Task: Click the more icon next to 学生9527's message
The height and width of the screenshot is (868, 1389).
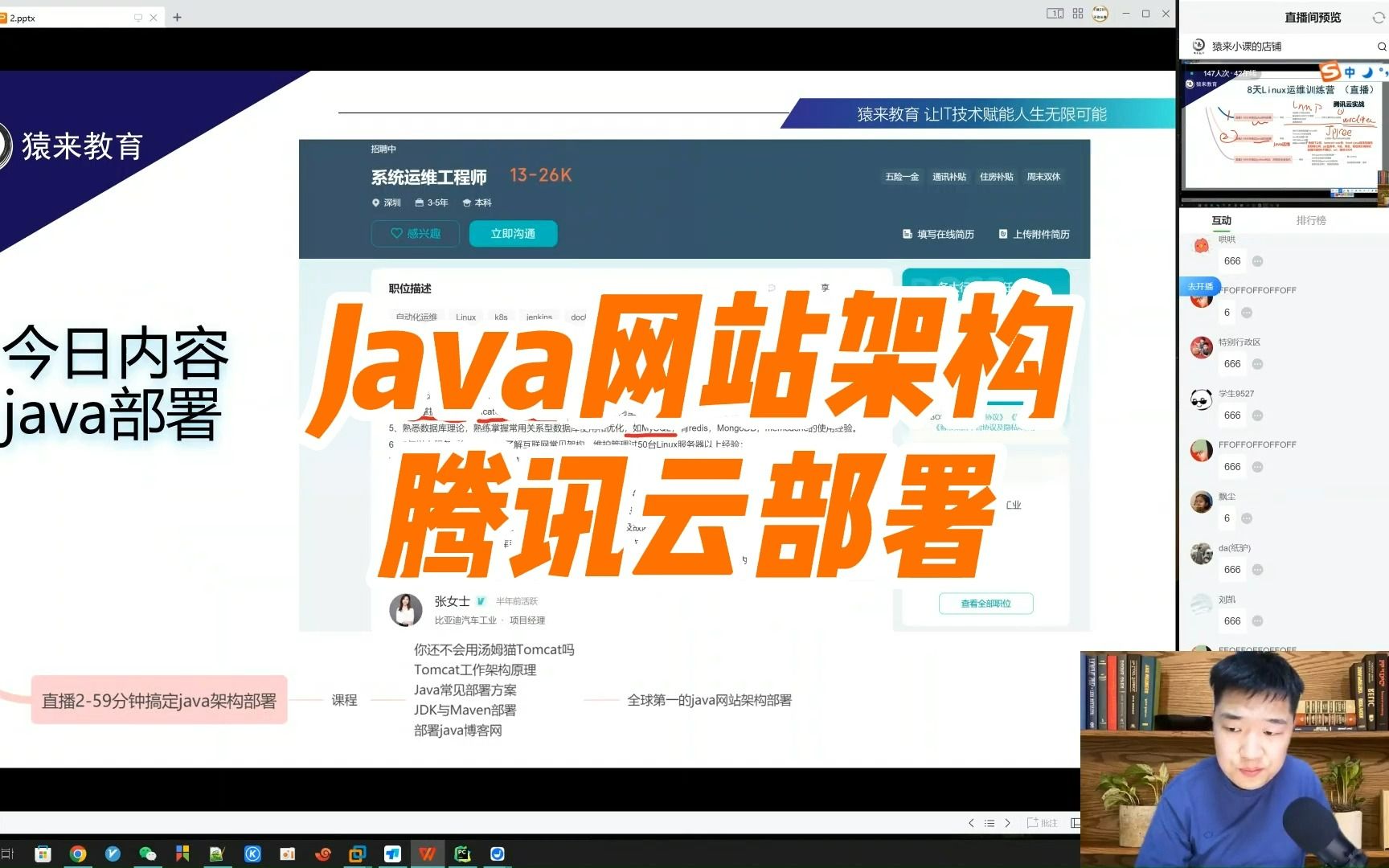Action: coord(1258,416)
